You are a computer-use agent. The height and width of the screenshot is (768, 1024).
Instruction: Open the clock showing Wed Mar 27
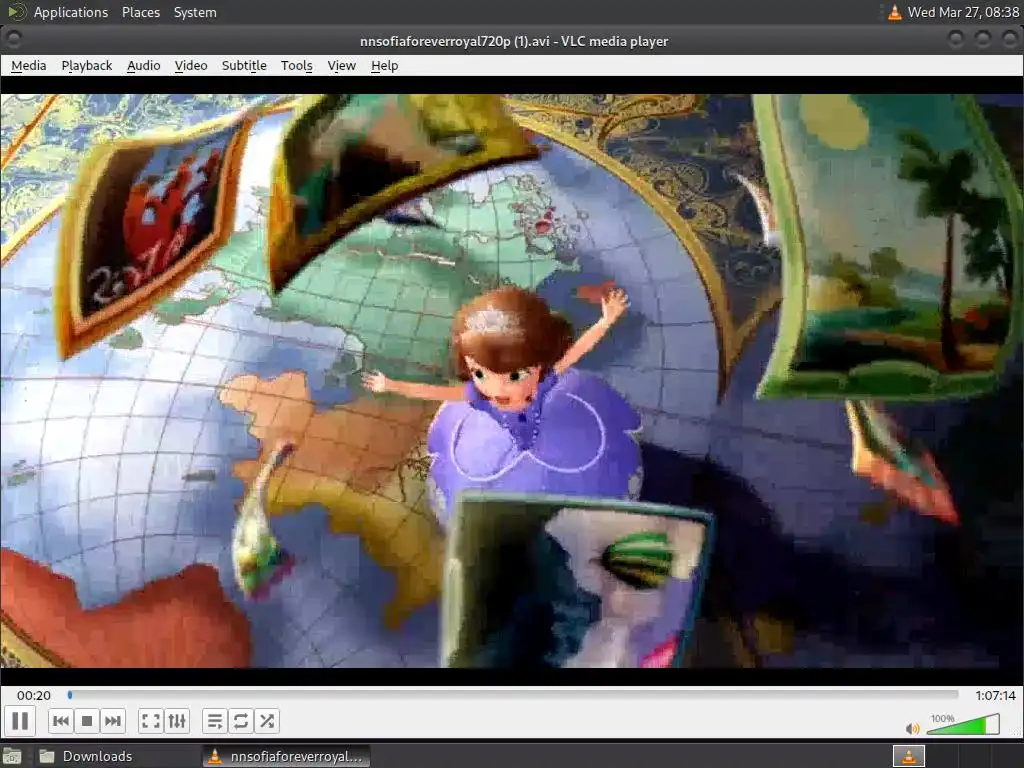click(963, 12)
